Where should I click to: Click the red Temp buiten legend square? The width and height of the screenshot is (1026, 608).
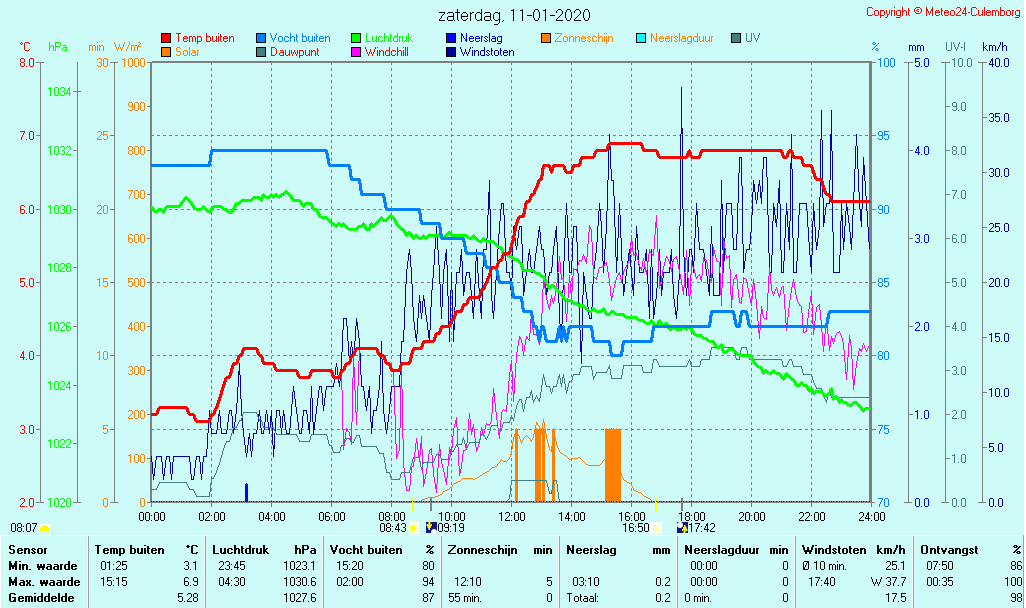click(x=166, y=38)
